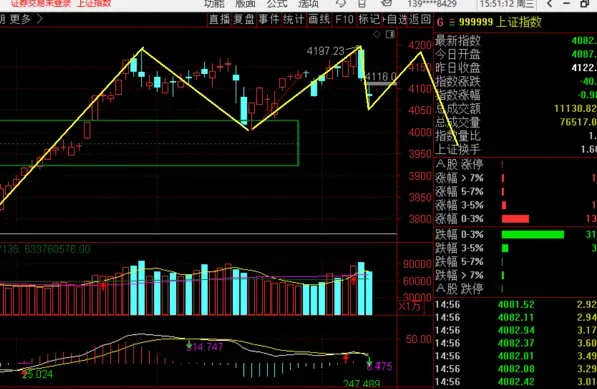Expand the 更多 periods chevron

tap(40, 19)
